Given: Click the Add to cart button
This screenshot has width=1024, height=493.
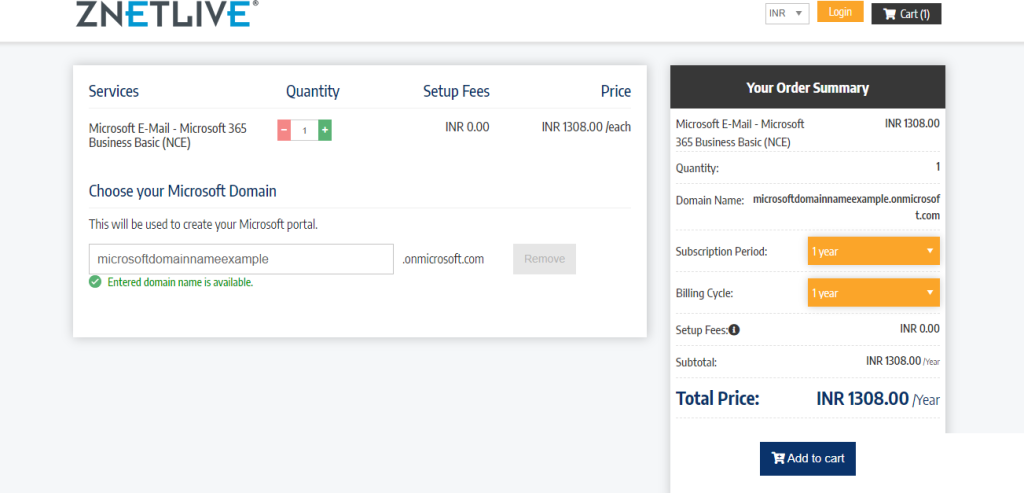Looking at the screenshot, I should 807,458.
